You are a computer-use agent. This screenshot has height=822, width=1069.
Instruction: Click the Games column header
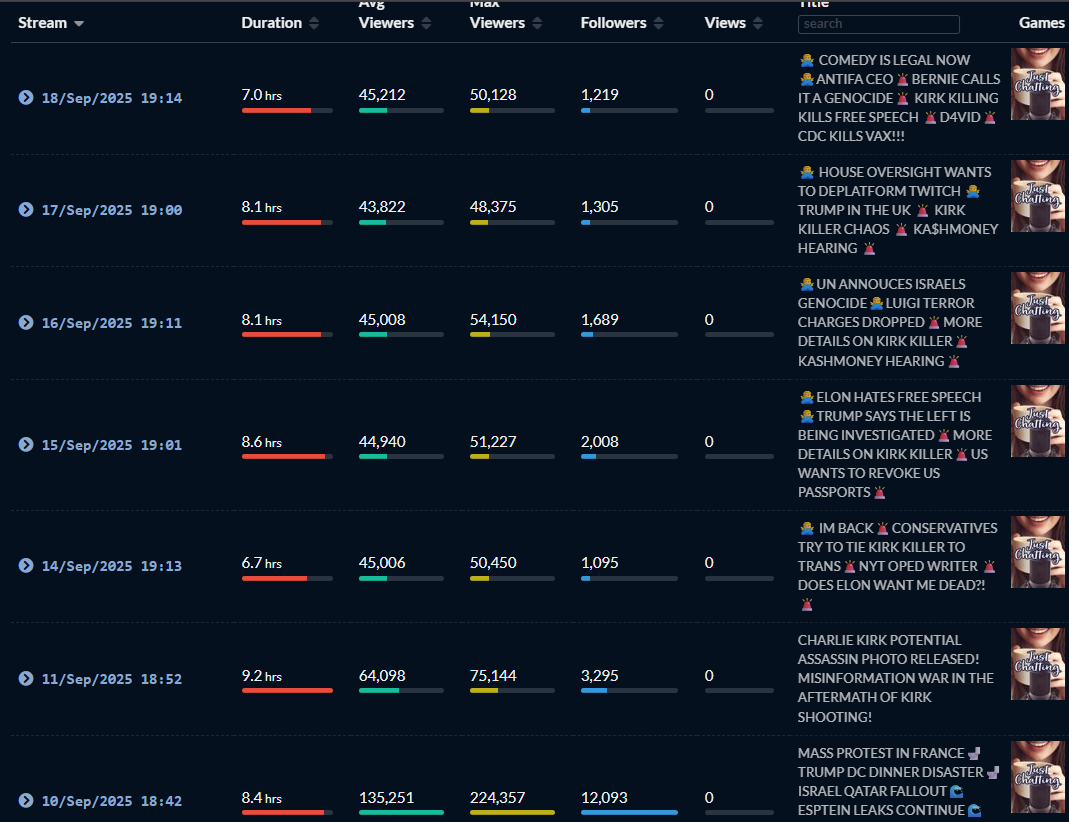point(1042,23)
